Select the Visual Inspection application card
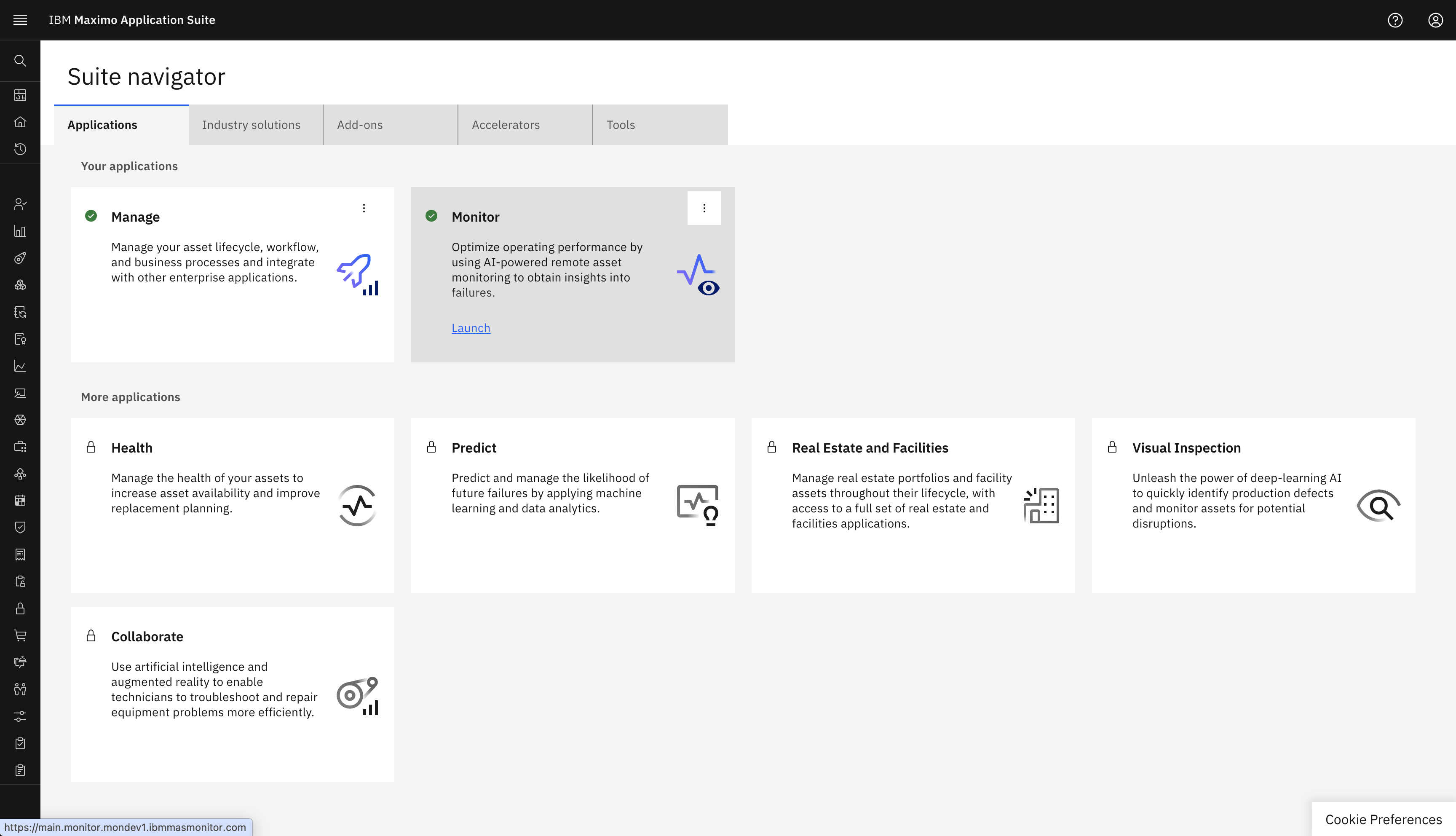Image resolution: width=1456 pixels, height=836 pixels. [1253, 505]
